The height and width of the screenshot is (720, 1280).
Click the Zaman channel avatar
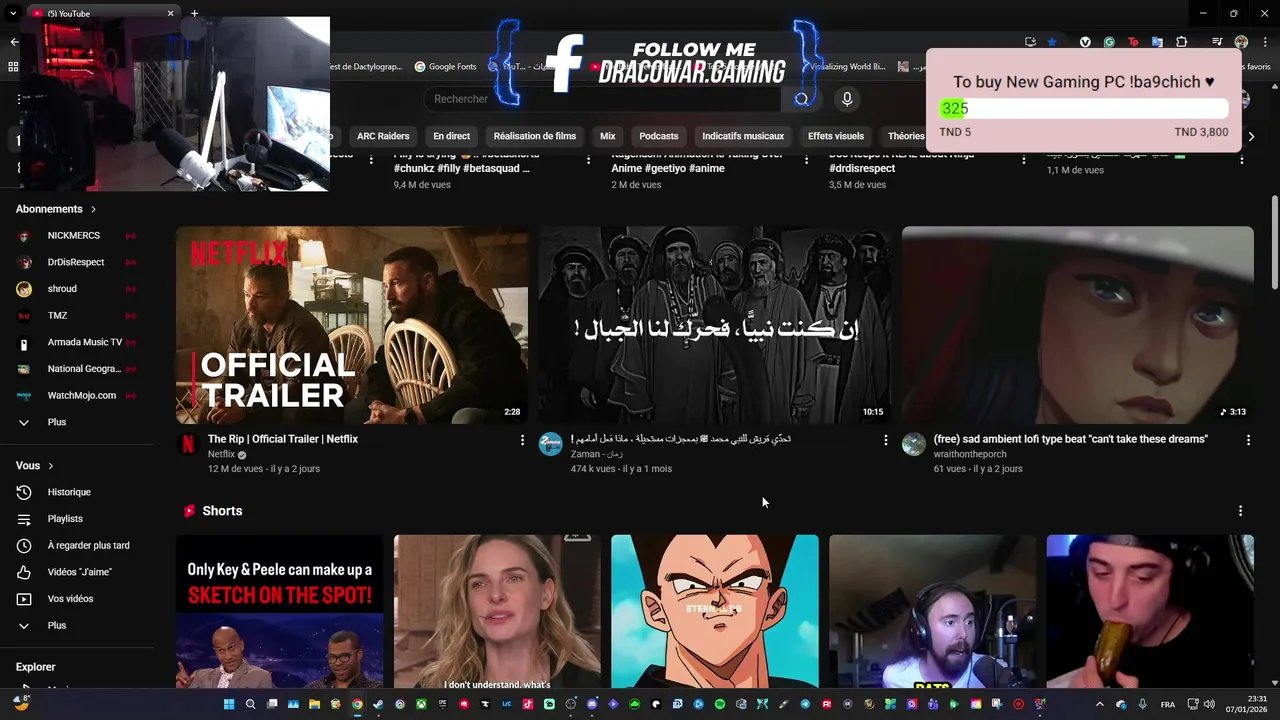click(x=551, y=444)
